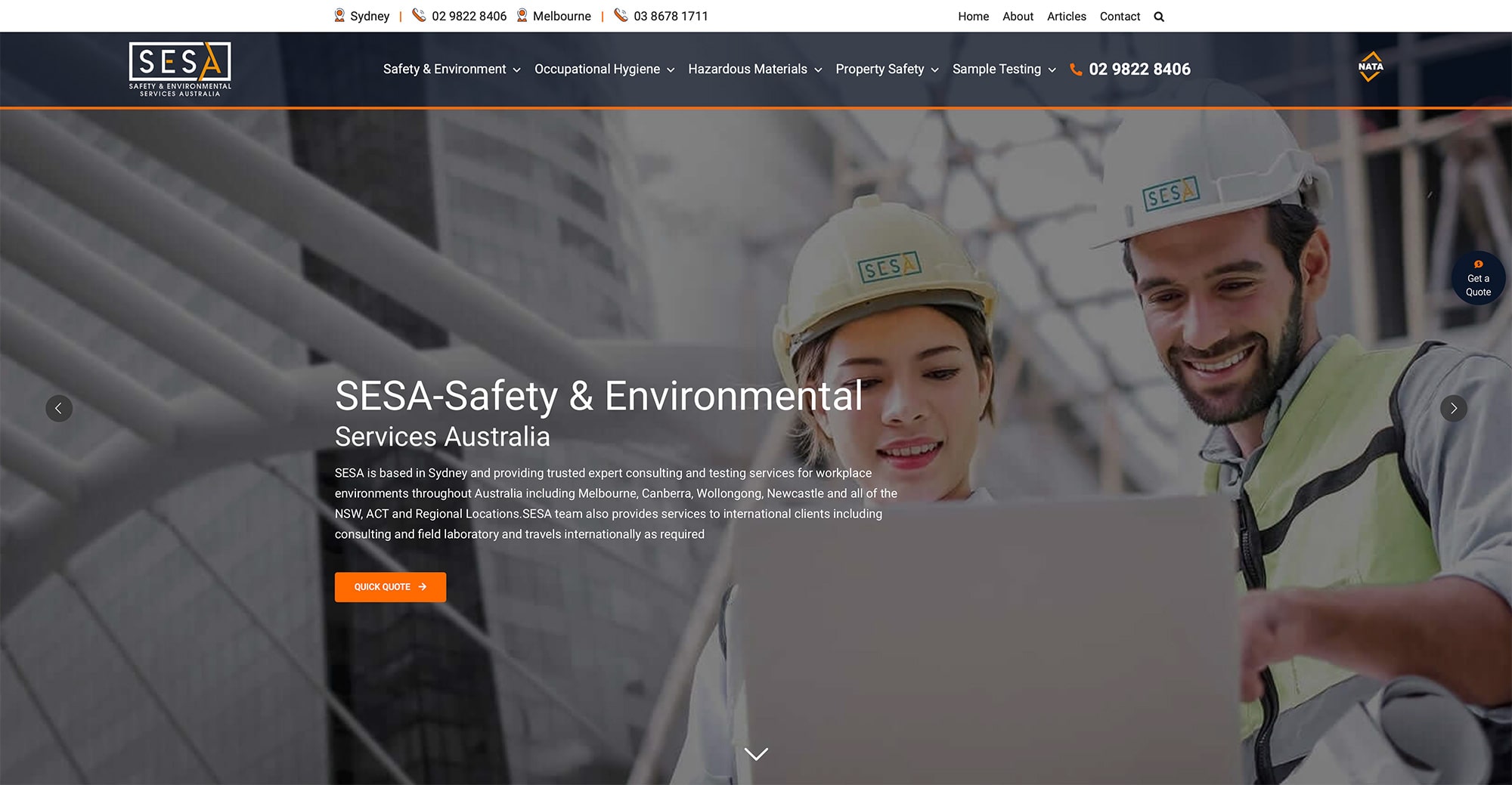Image resolution: width=1512 pixels, height=785 pixels.
Task: Click the Sydney location pin icon
Action: pyautogui.click(x=339, y=15)
